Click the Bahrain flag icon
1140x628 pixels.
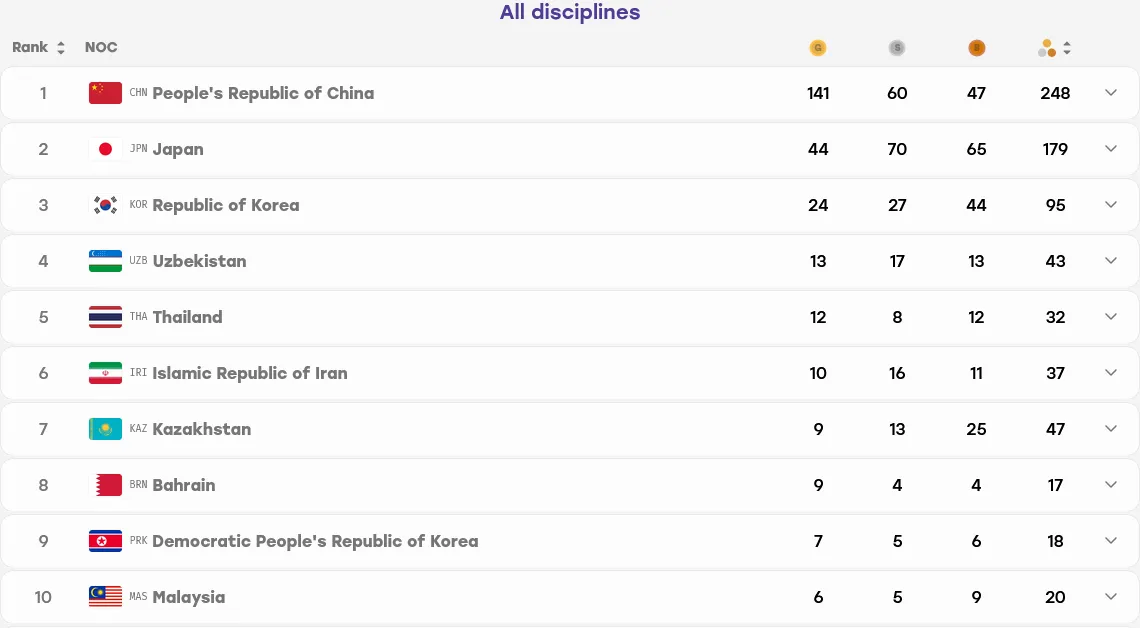point(105,485)
